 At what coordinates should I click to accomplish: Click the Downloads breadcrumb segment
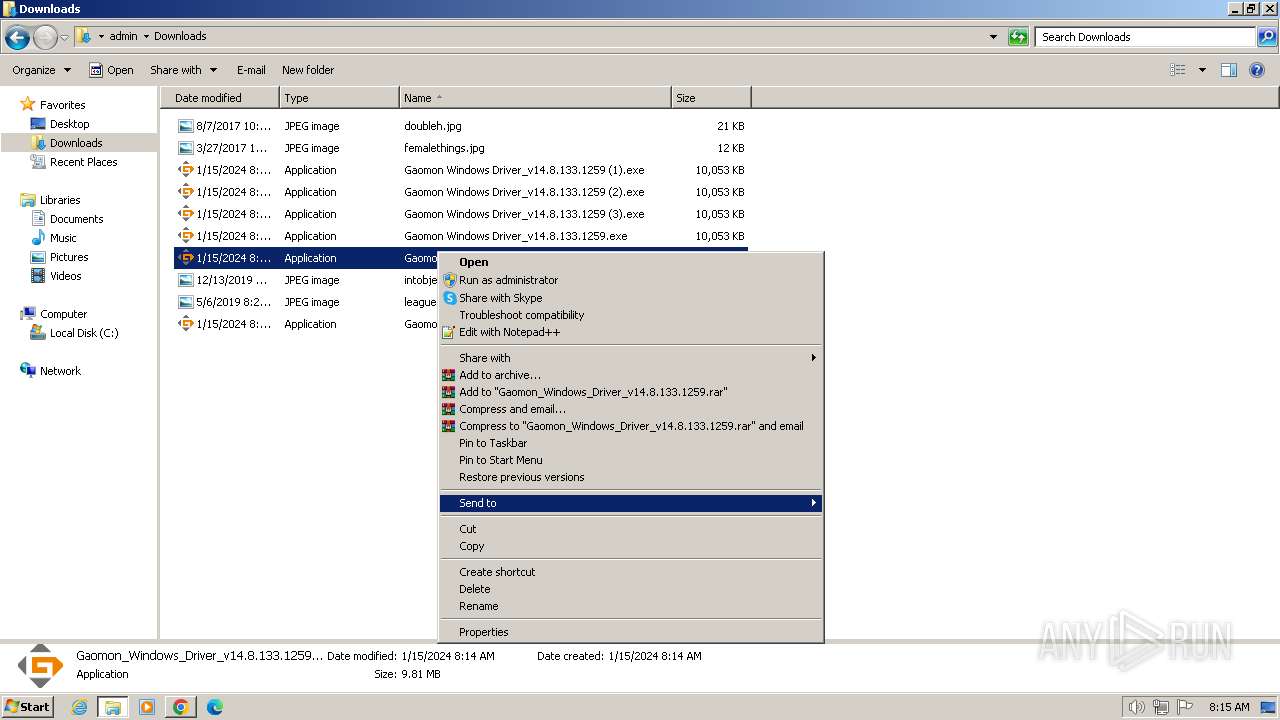pyautogui.click(x=180, y=36)
